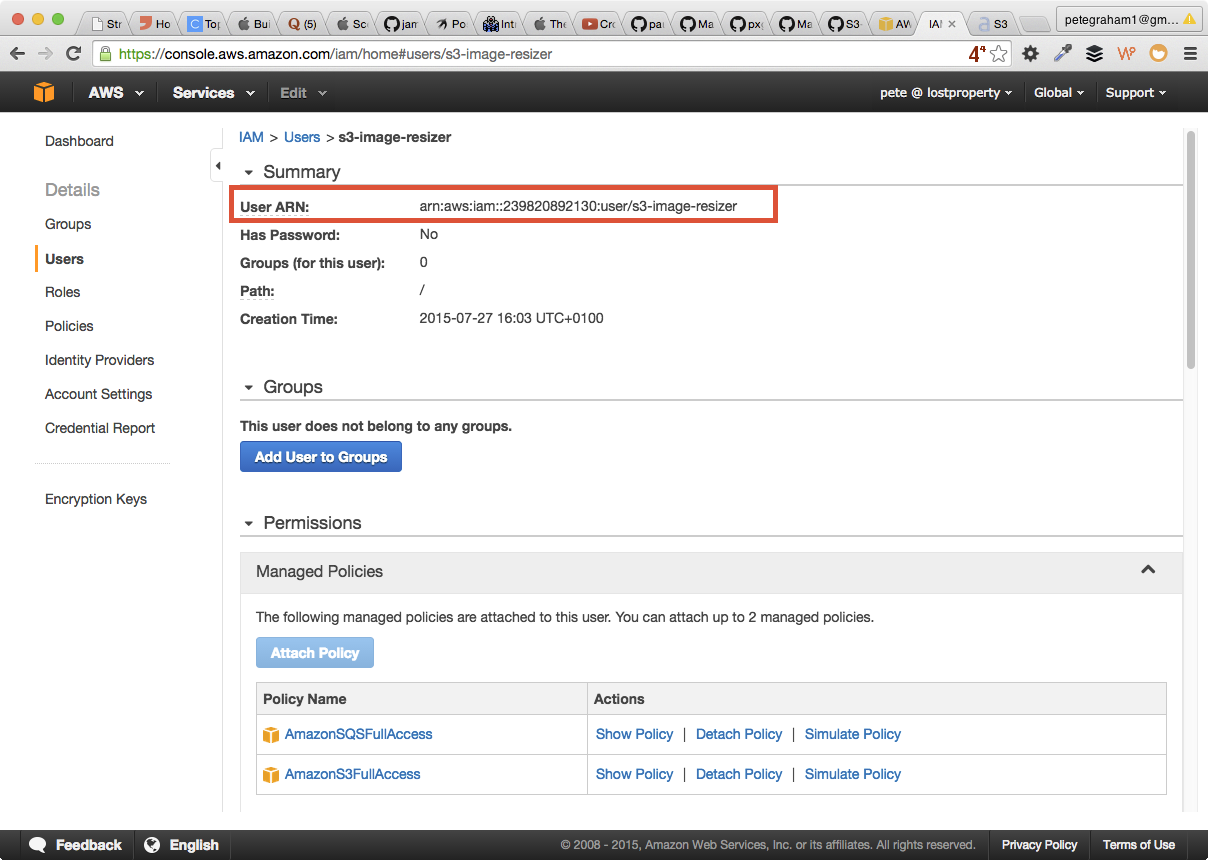Open the AmazonS3FullAccess policy link

click(x=353, y=774)
